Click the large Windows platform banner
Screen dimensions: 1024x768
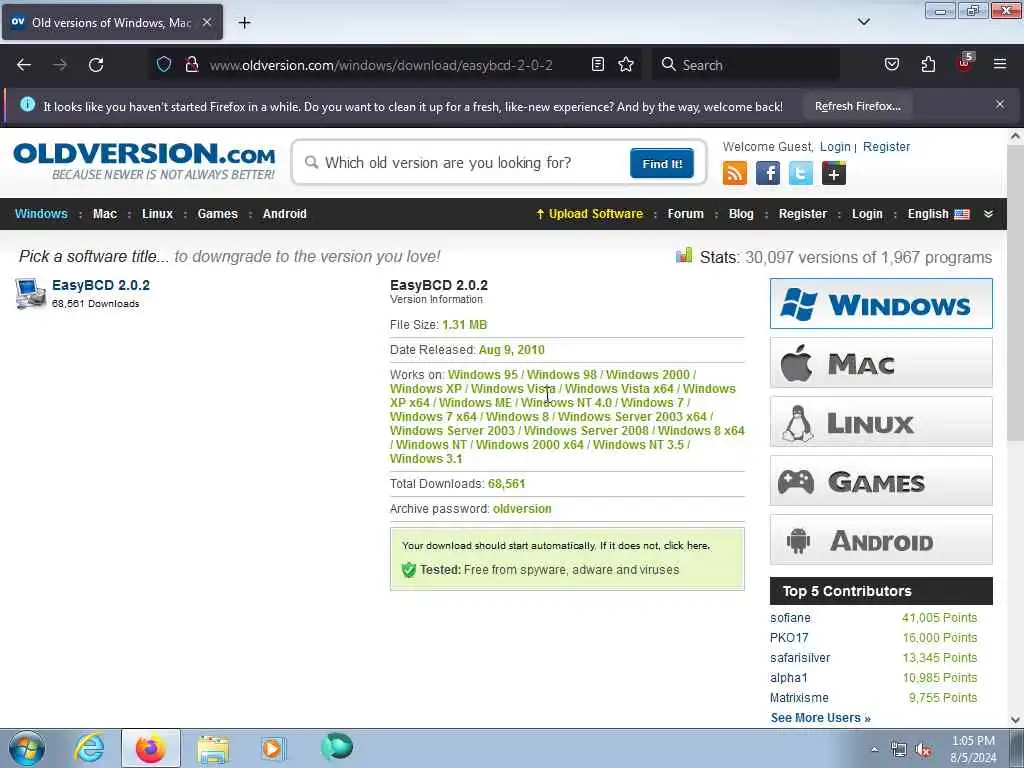(x=881, y=304)
